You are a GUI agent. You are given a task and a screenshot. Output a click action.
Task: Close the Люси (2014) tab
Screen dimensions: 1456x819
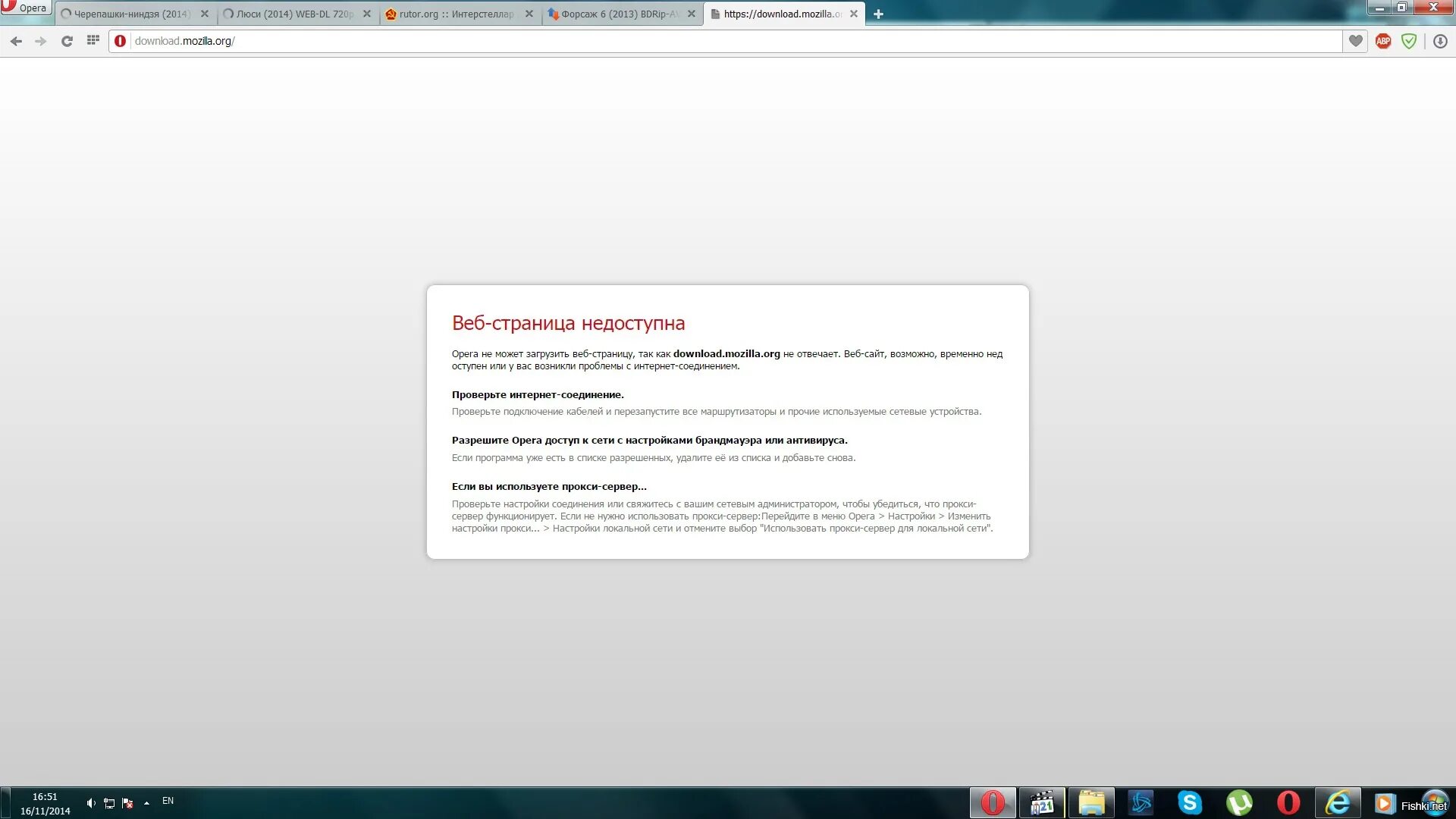[367, 14]
